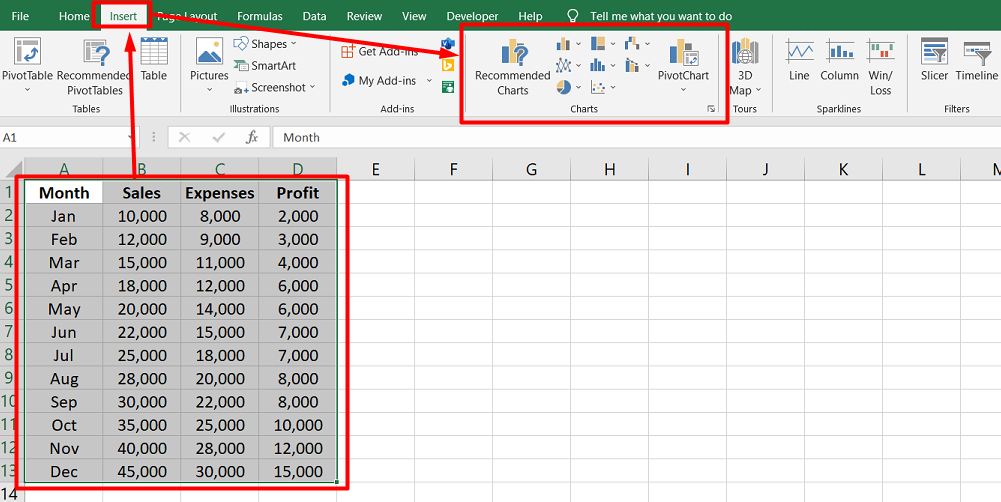Select the cell containing Dec

[64, 471]
